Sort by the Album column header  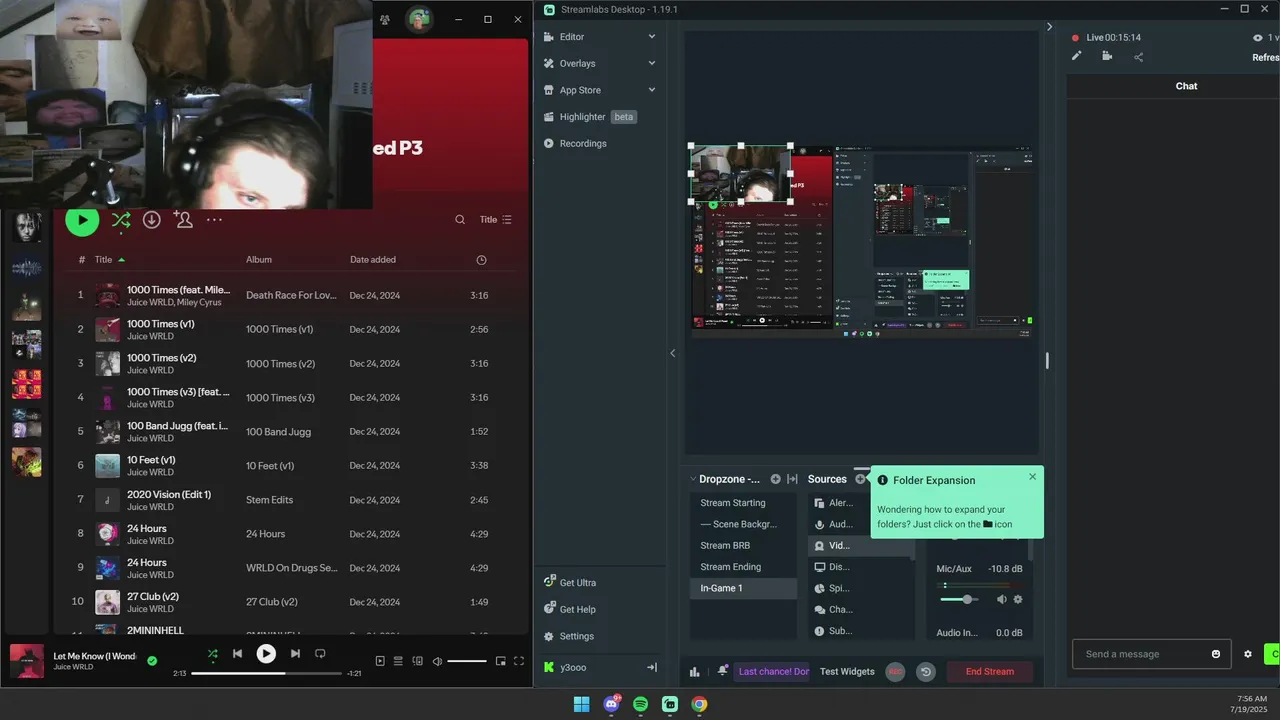click(x=259, y=260)
